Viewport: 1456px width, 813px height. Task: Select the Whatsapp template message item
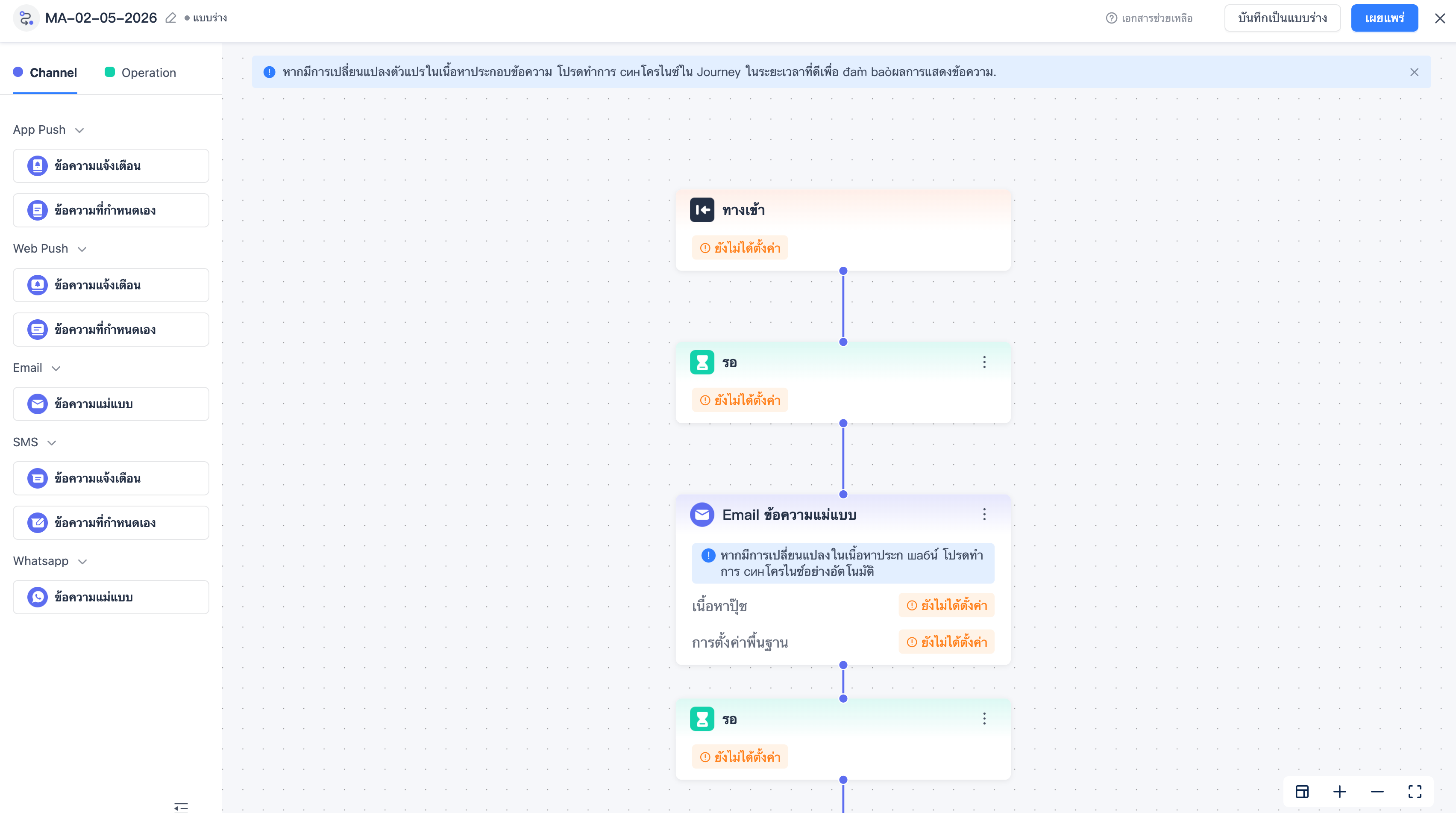click(111, 597)
